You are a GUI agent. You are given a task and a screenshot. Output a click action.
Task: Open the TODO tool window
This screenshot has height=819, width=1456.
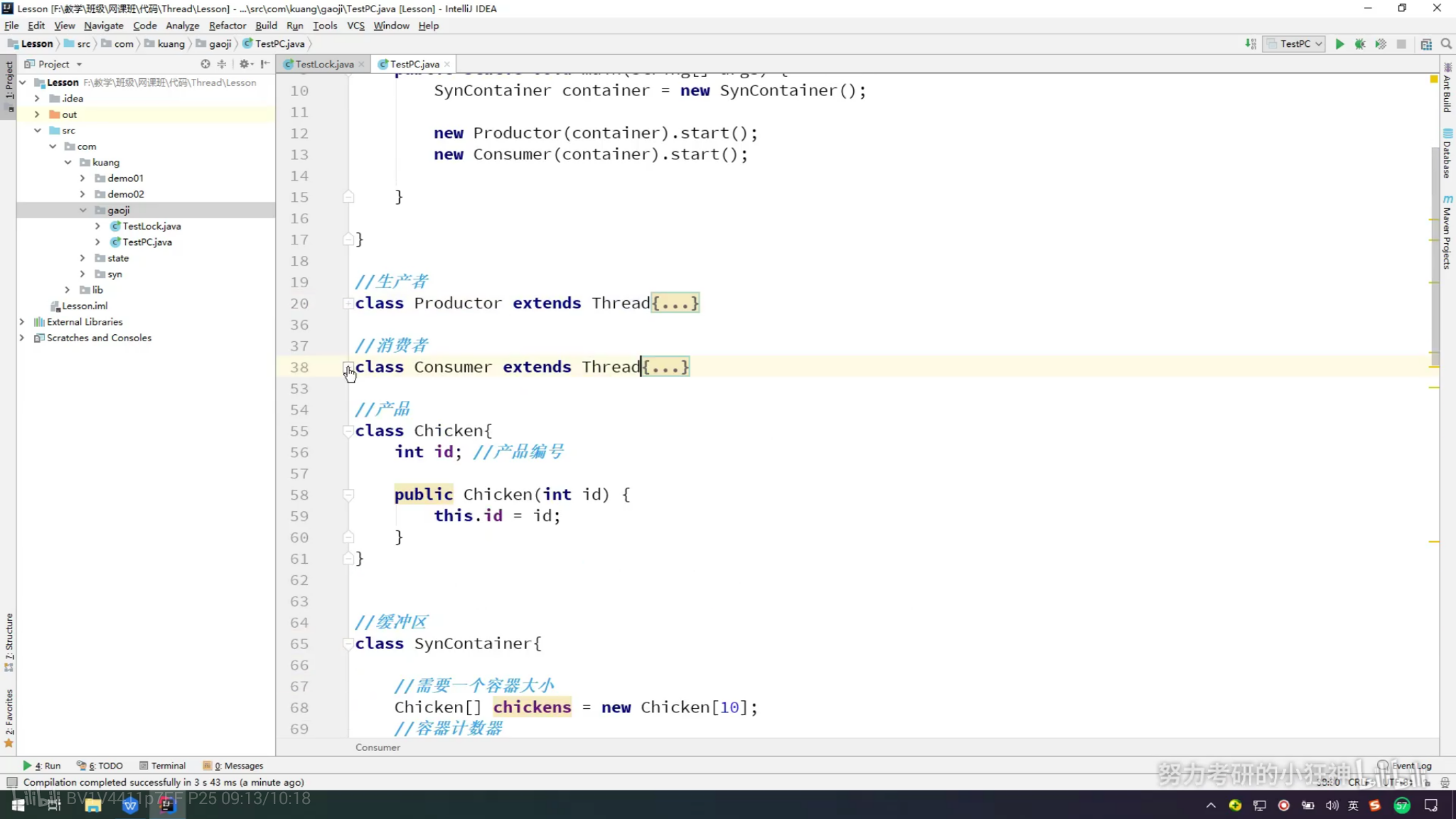100,766
